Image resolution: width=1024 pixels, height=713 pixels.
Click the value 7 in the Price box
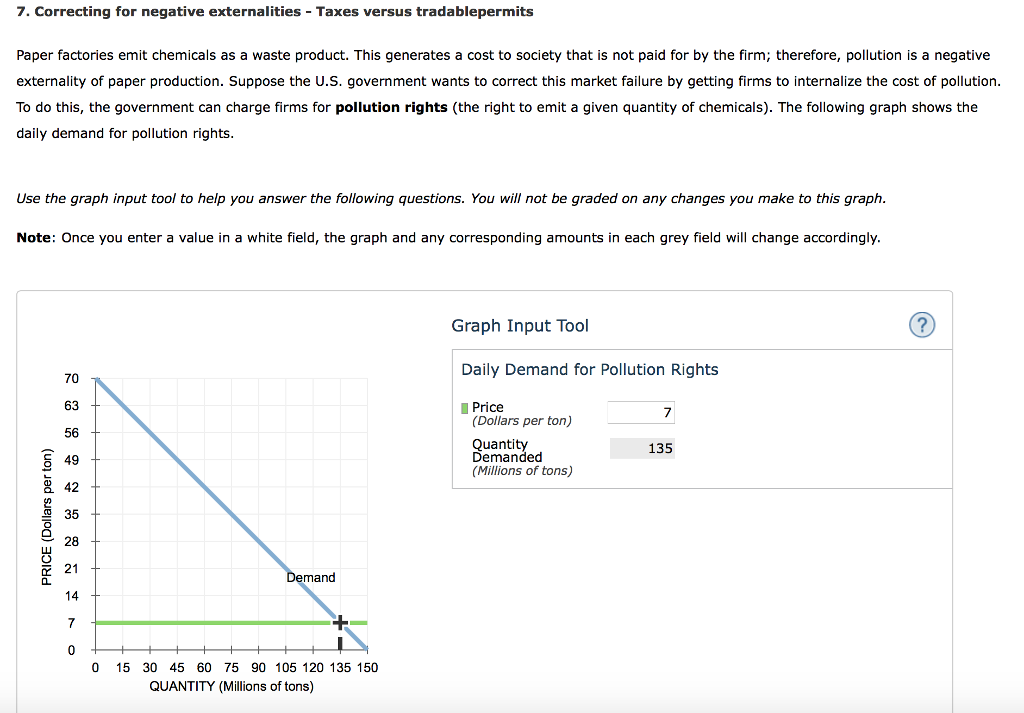pos(667,411)
